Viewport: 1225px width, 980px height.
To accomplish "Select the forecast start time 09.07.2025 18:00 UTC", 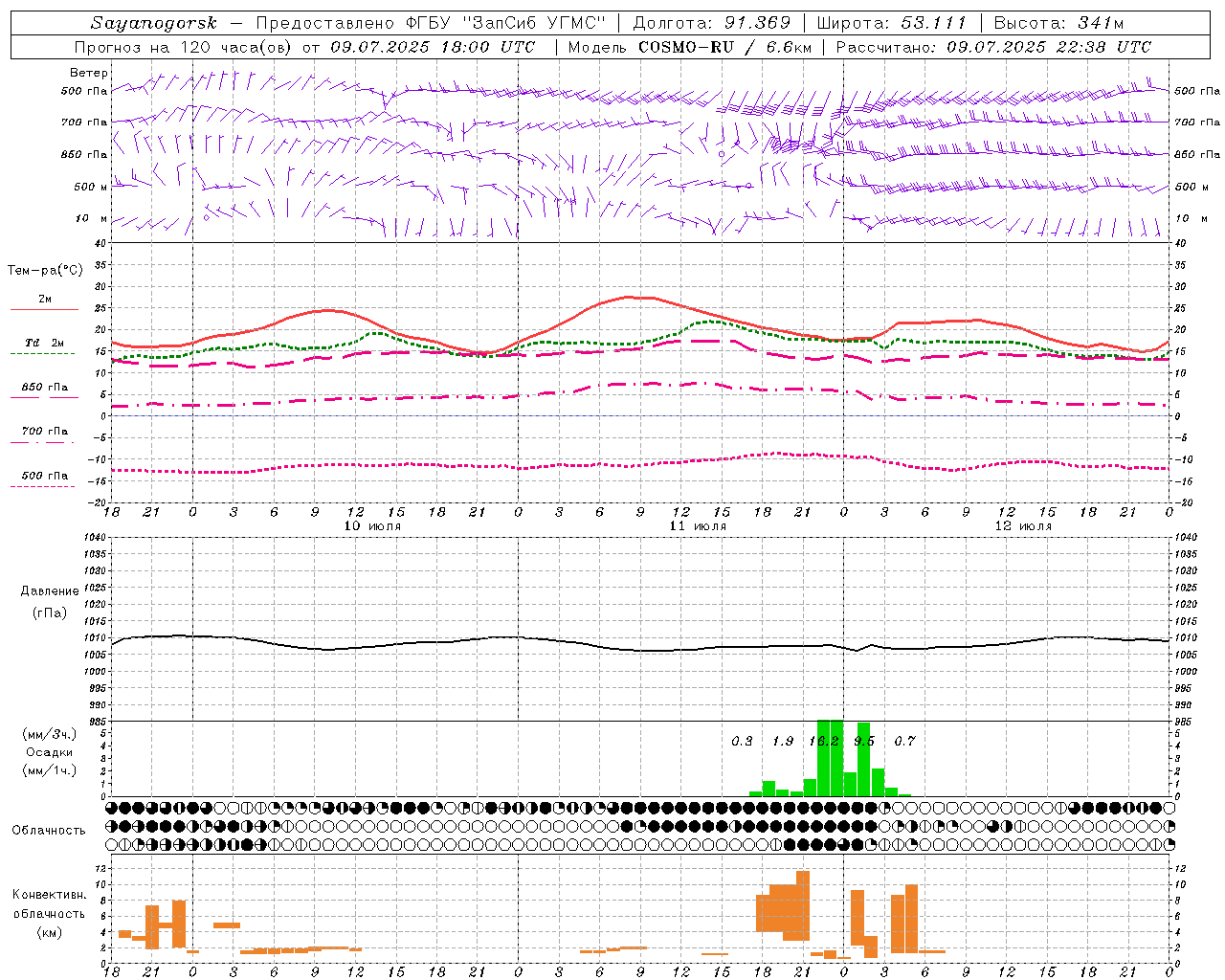I will pos(433,47).
